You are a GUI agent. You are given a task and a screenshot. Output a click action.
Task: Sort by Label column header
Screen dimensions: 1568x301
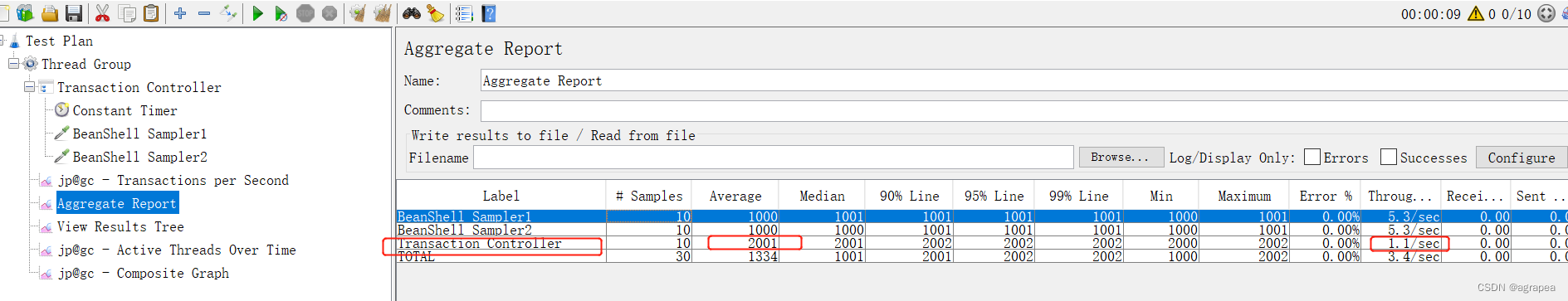point(501,196)
